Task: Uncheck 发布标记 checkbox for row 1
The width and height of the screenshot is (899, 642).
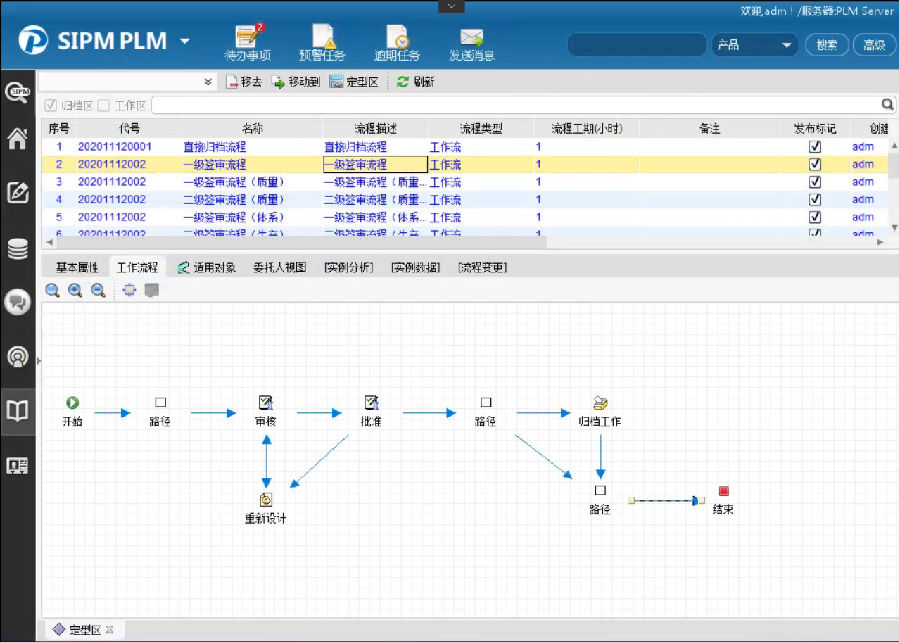Action: coord(814,147)
